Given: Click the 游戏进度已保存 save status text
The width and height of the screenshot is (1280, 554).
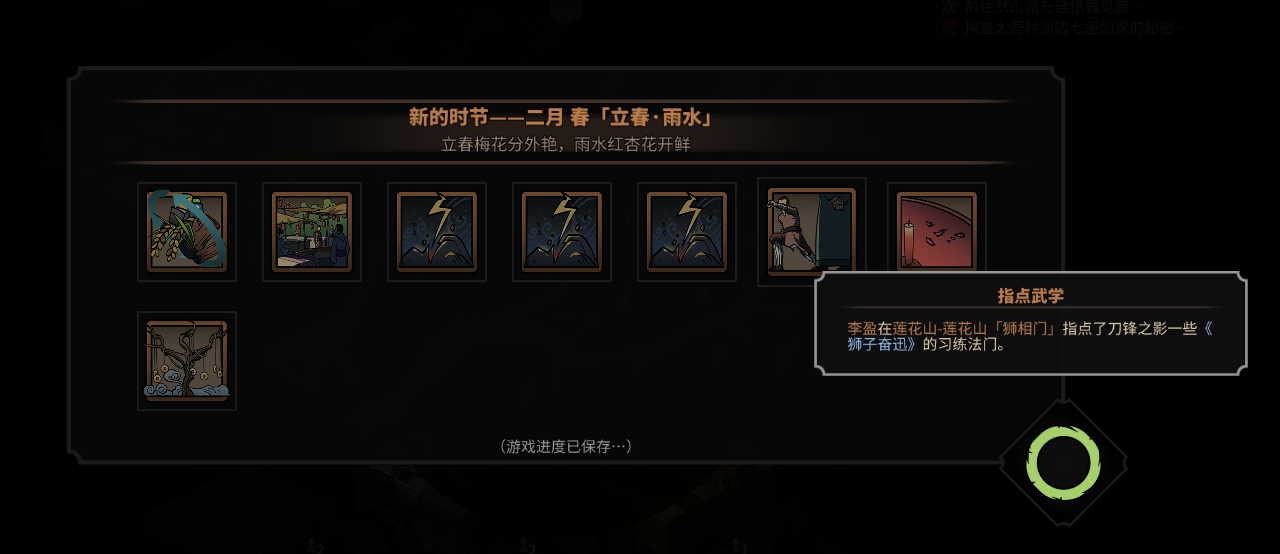Looking at the screenshot, I should [x=565, y=446].
